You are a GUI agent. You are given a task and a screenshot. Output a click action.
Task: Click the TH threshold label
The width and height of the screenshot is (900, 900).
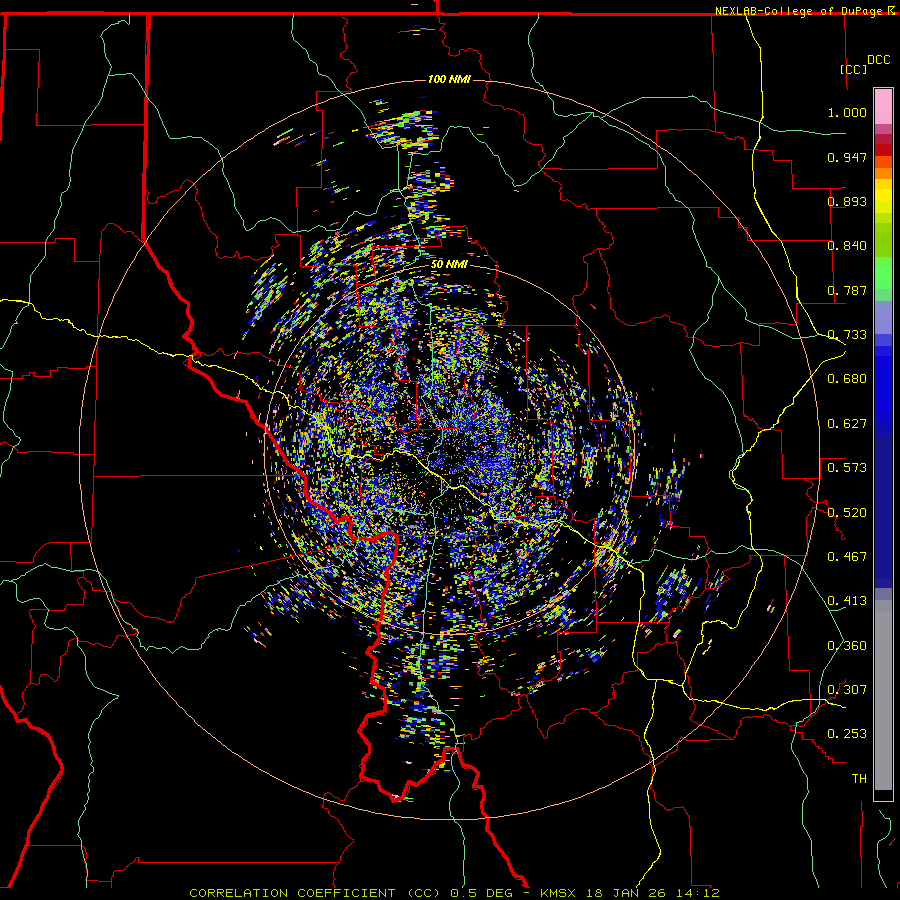coord(859,778)
